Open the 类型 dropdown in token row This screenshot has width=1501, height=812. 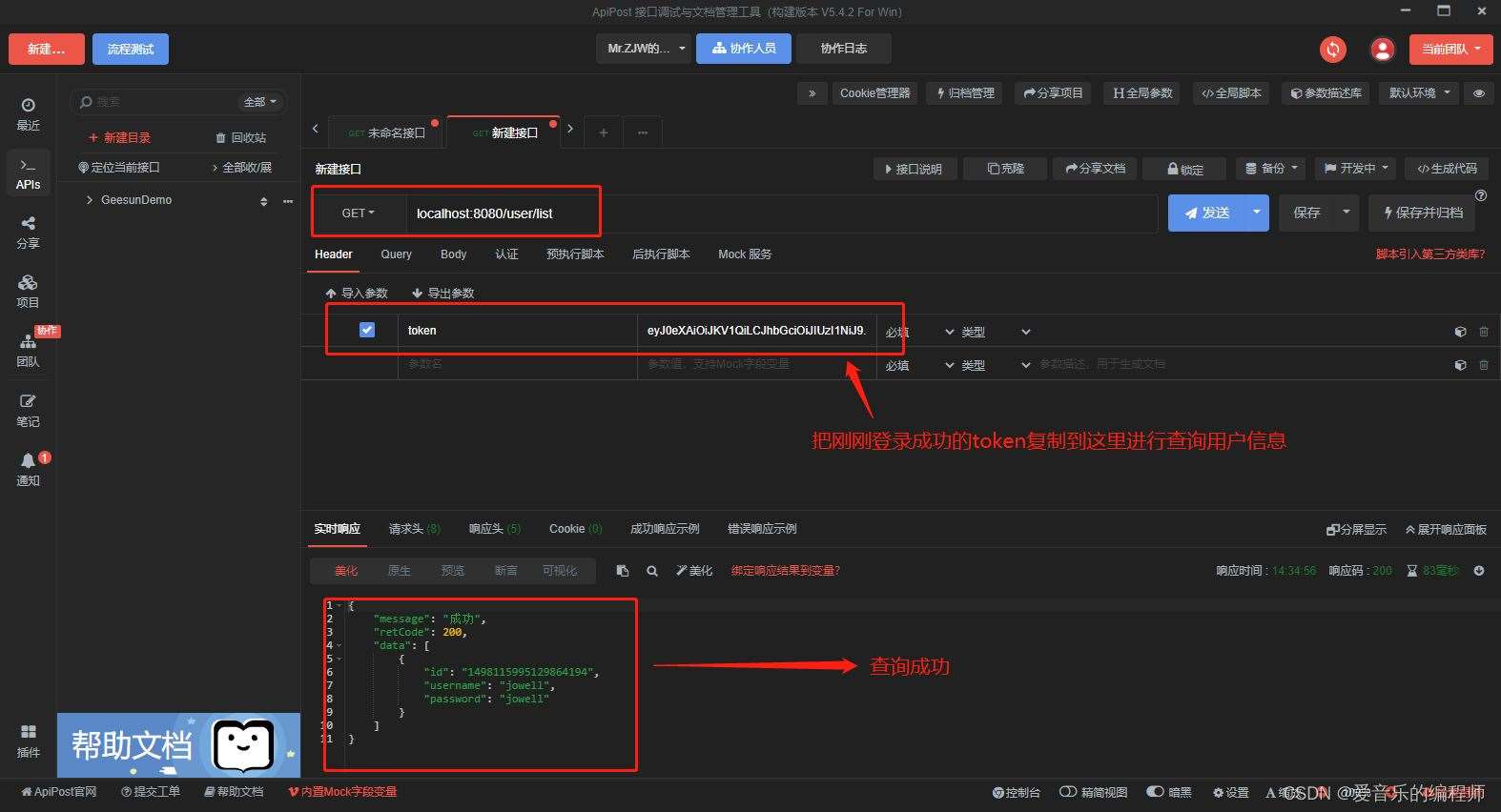[996, 332]
